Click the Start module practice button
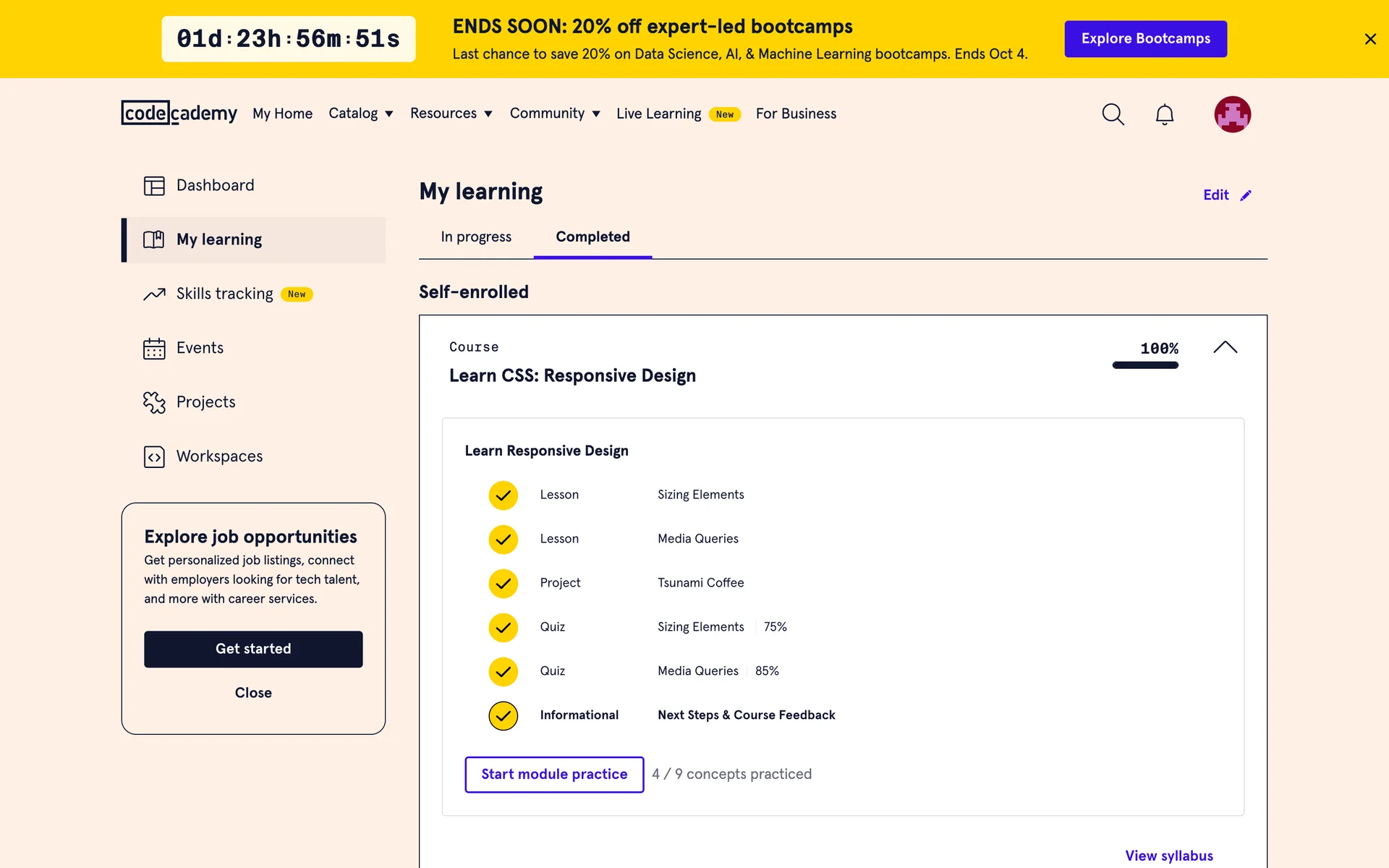This screenshot has width=1389, height=868. 554,775
